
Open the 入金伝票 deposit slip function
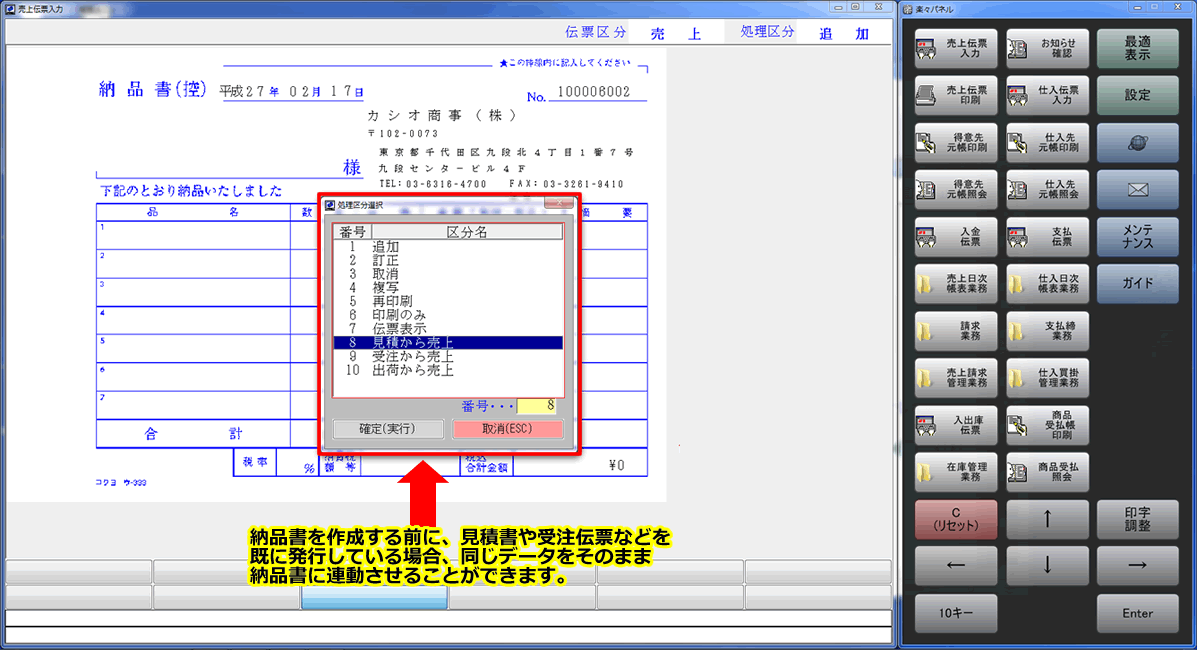pos(955,236)
